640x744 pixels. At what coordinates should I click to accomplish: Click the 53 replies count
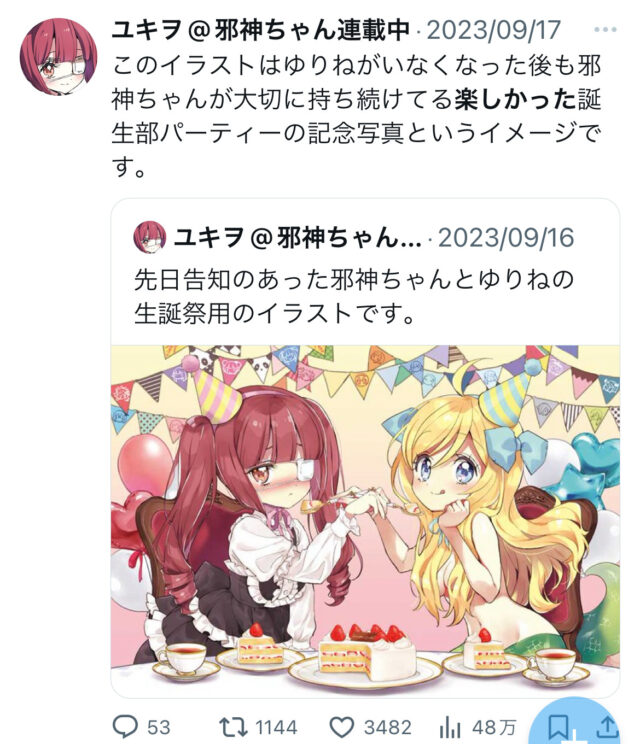pos(158,727)
